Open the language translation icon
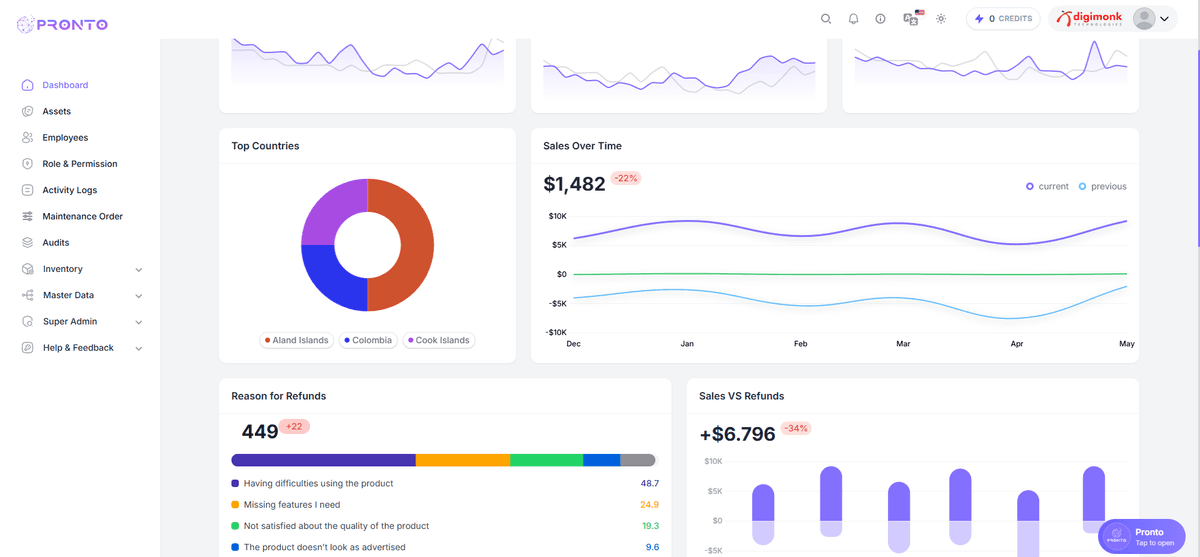1200x557 pixels. 910,19
